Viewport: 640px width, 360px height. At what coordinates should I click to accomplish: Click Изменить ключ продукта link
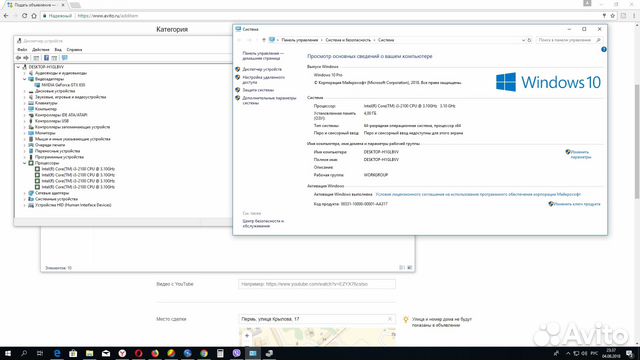point(577,204)
